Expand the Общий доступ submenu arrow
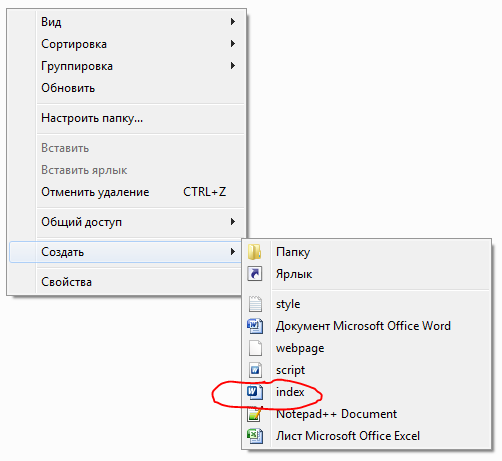The width and height of the screenshot is (502, 461). click(233, 222)
